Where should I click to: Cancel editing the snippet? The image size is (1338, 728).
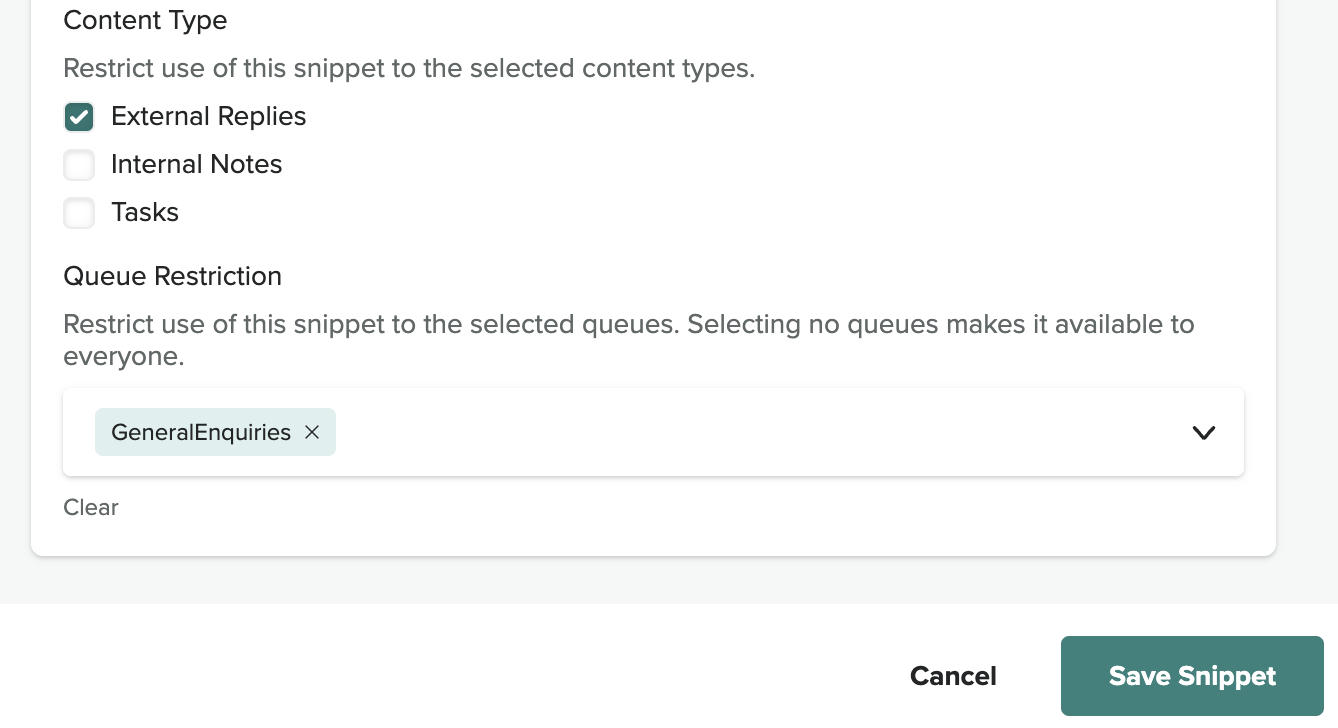953,677
